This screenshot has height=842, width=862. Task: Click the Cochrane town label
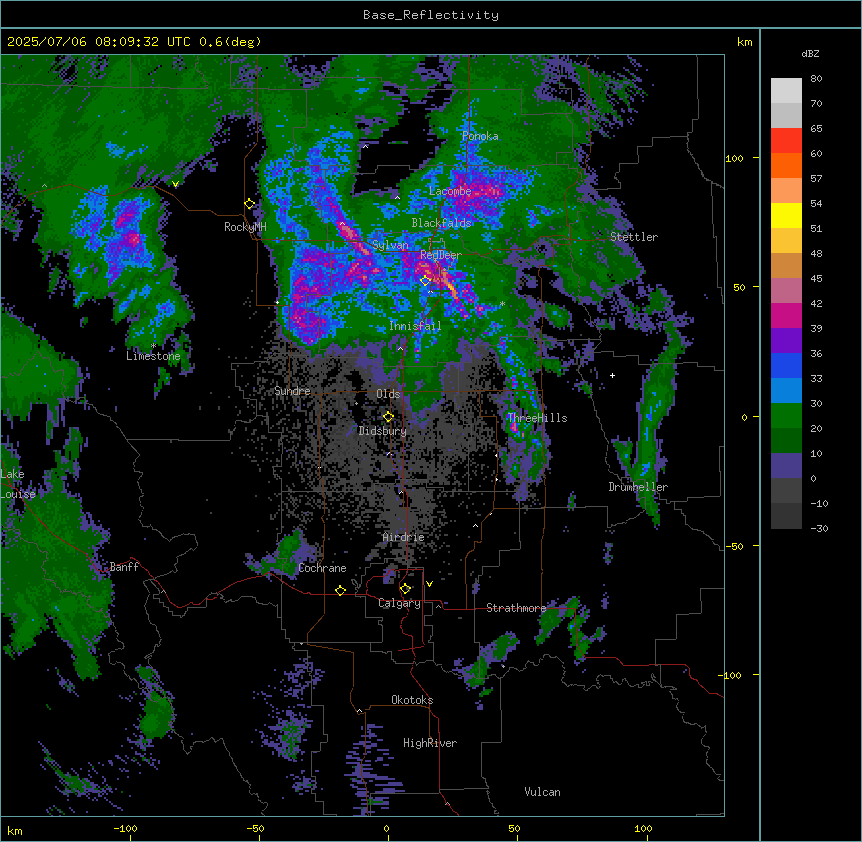pos(322,568)
